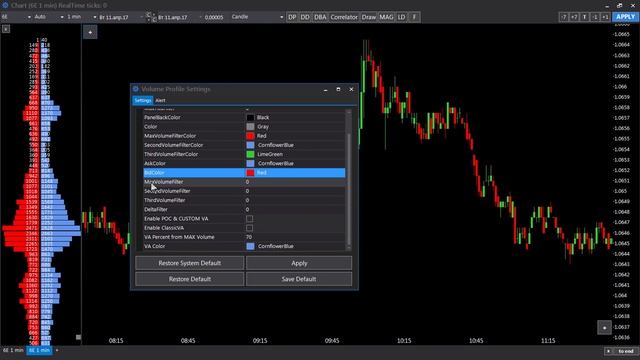The image size is (640, 360).
Task: Click the VA Color blue swatch
Action: click(x=250, y=247)
